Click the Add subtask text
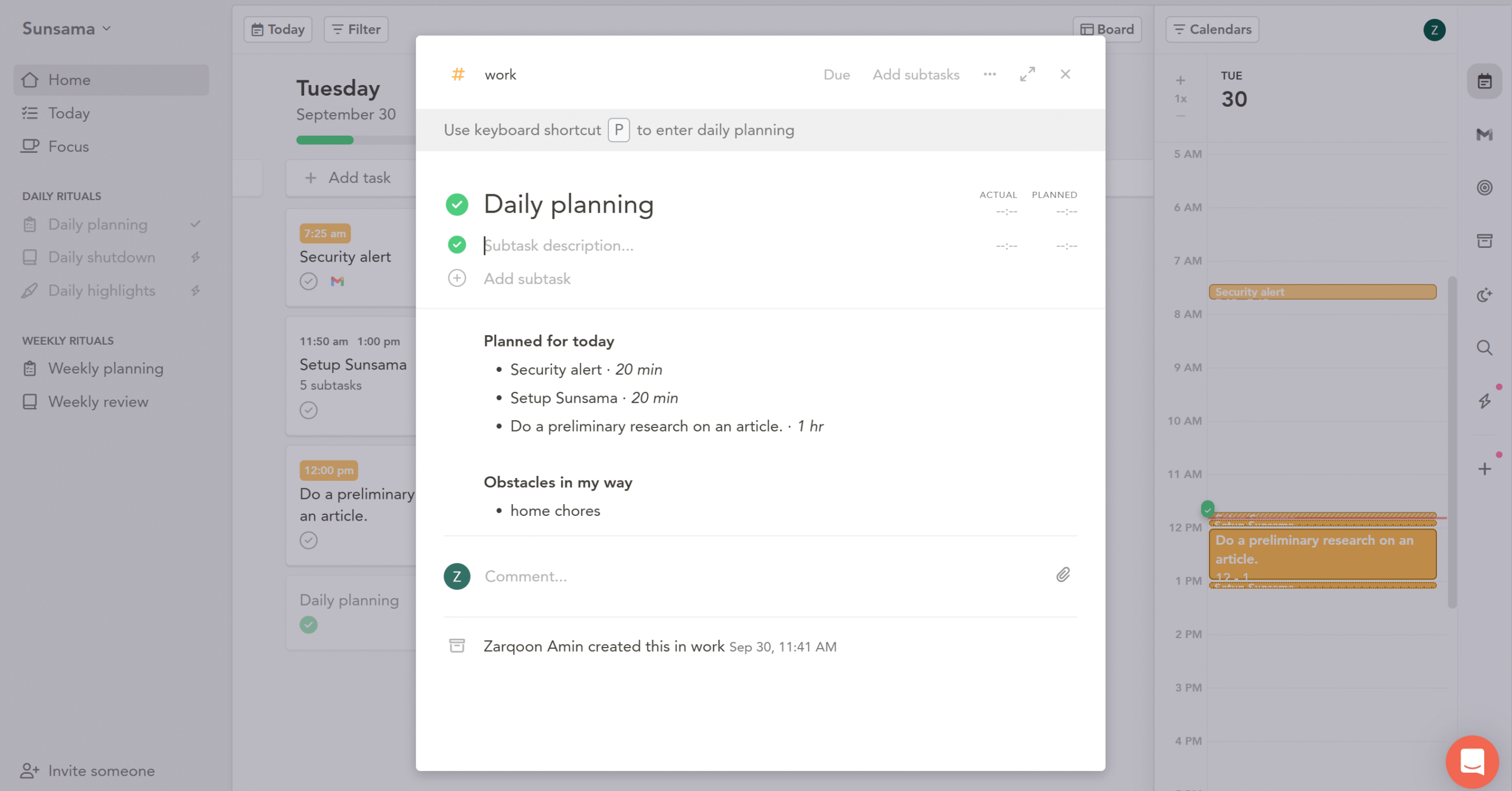 [x=527, y=279]
